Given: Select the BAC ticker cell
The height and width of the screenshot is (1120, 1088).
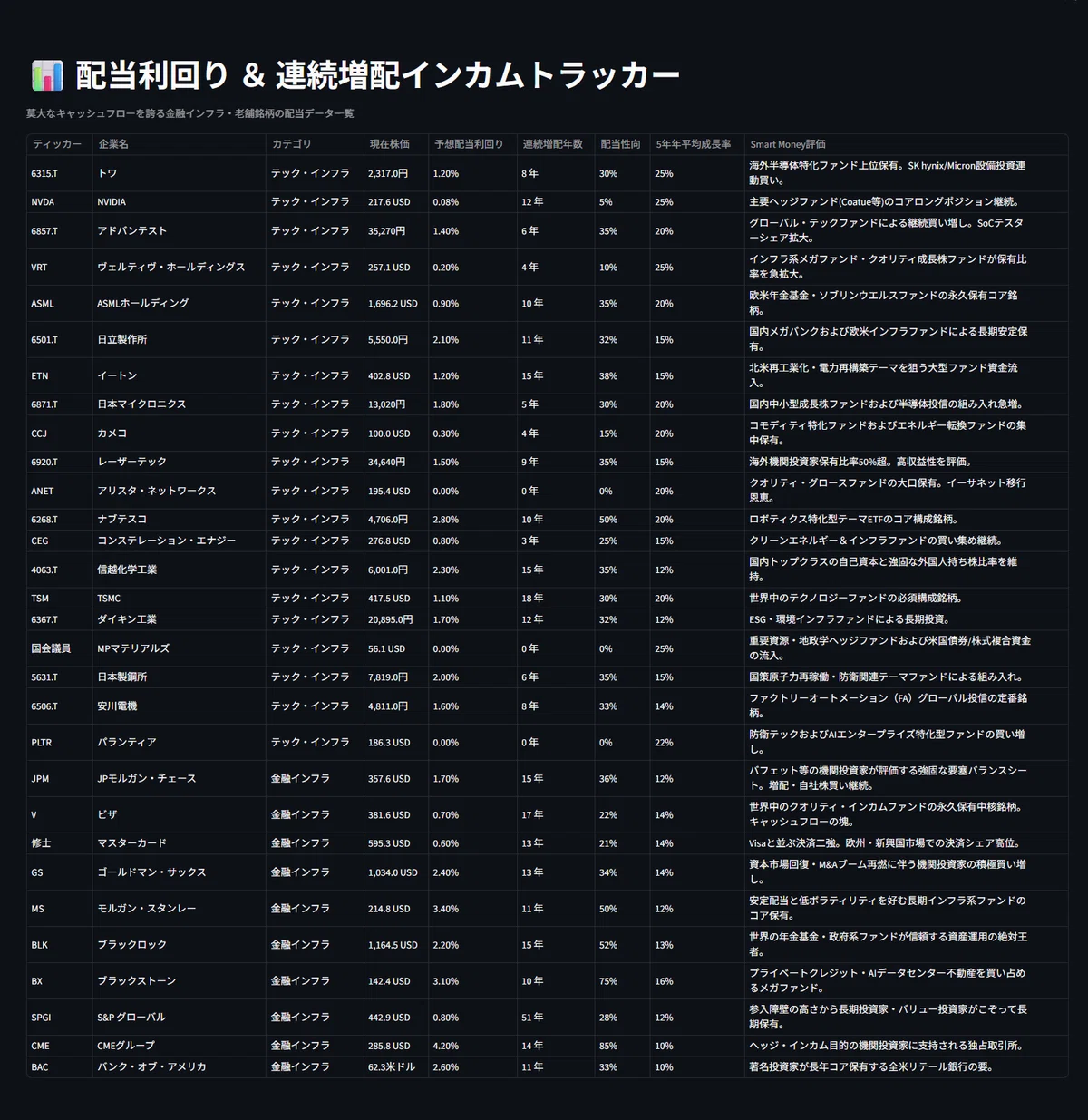Looking at the screenshot, I should [x=60, y=1067].
